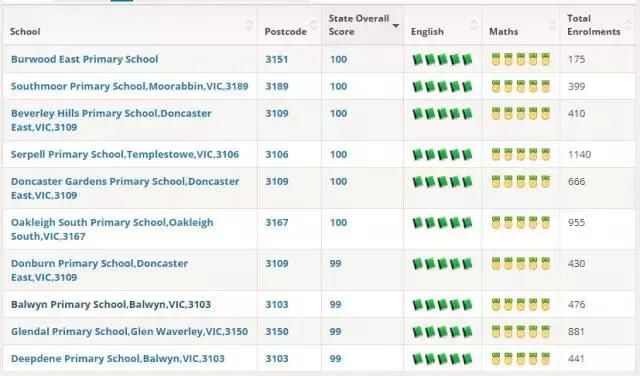Open Burwood East Primary School link
The height and width of the screenshot is (376, 640).
84,59
